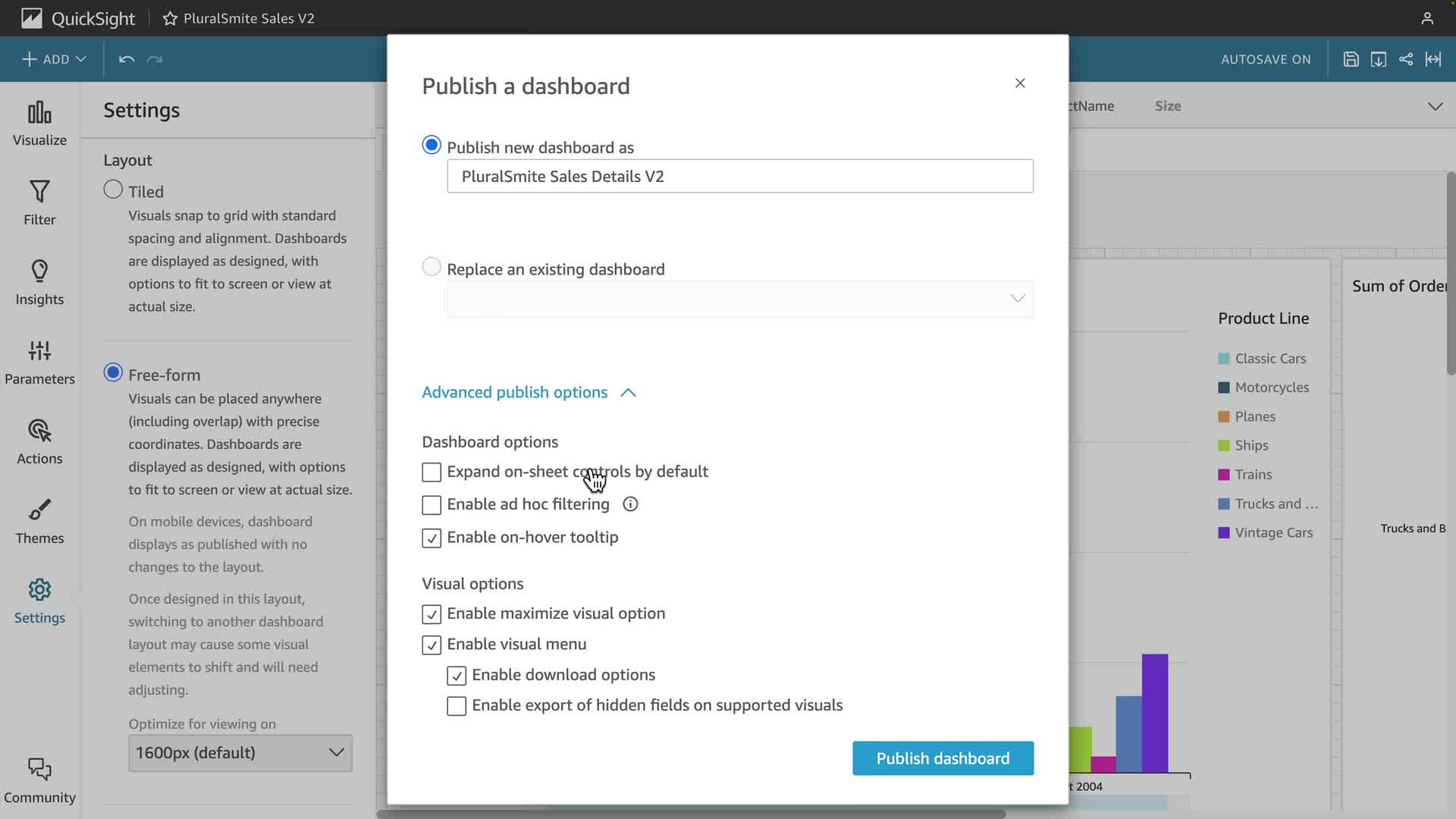The height and width of the screenshot is (819, 1456).
Task: Click the dashboard name text field
Action: [x=739, y=176]
